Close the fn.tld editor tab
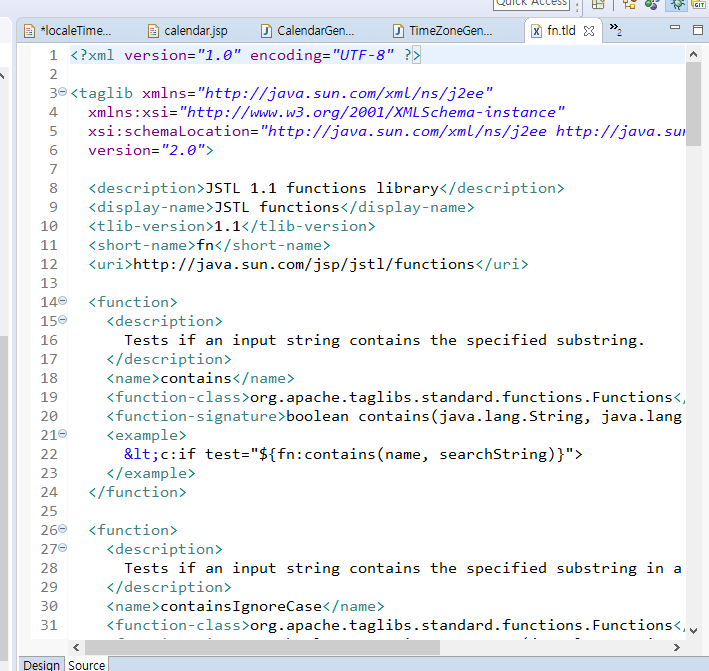709x671 pixels. (x=589, y=31)
